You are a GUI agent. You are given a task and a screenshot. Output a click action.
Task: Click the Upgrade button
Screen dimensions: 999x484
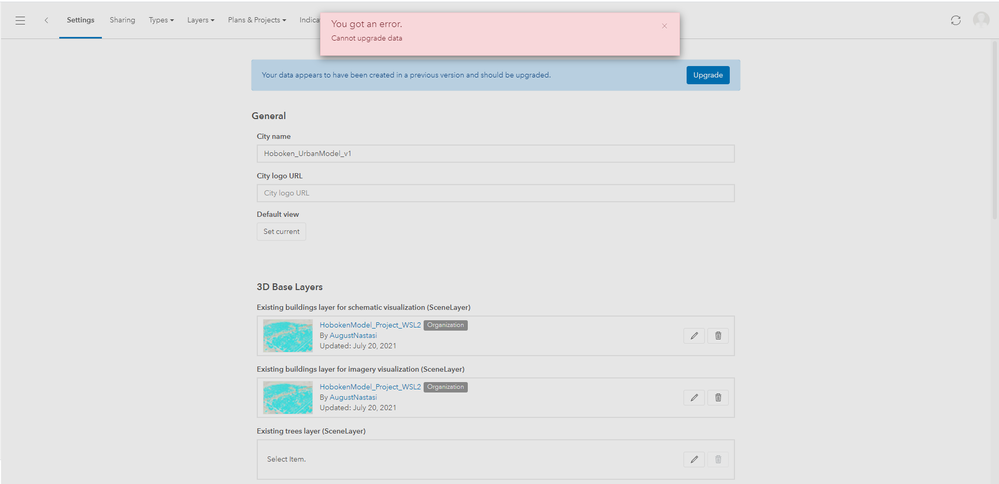coord(707,75)
